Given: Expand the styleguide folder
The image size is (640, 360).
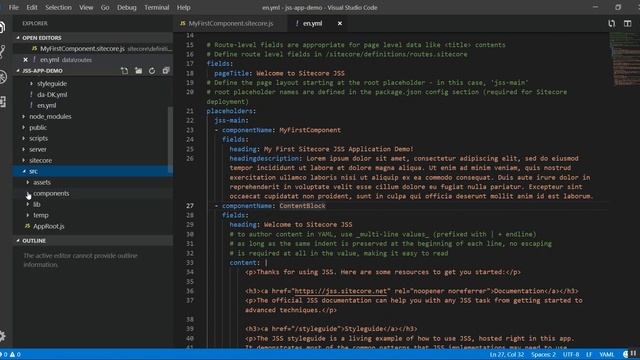Looking at the screenshot, I should coord(52,83).
